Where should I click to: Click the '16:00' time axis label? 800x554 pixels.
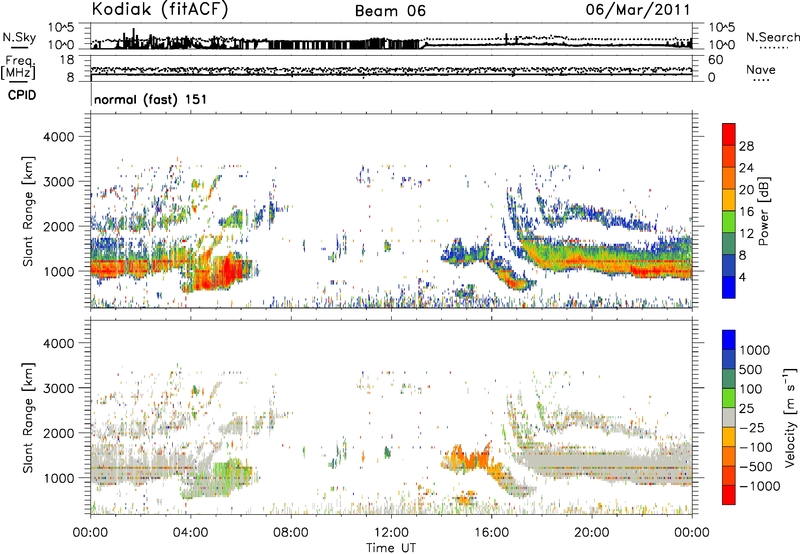(491, 533)
